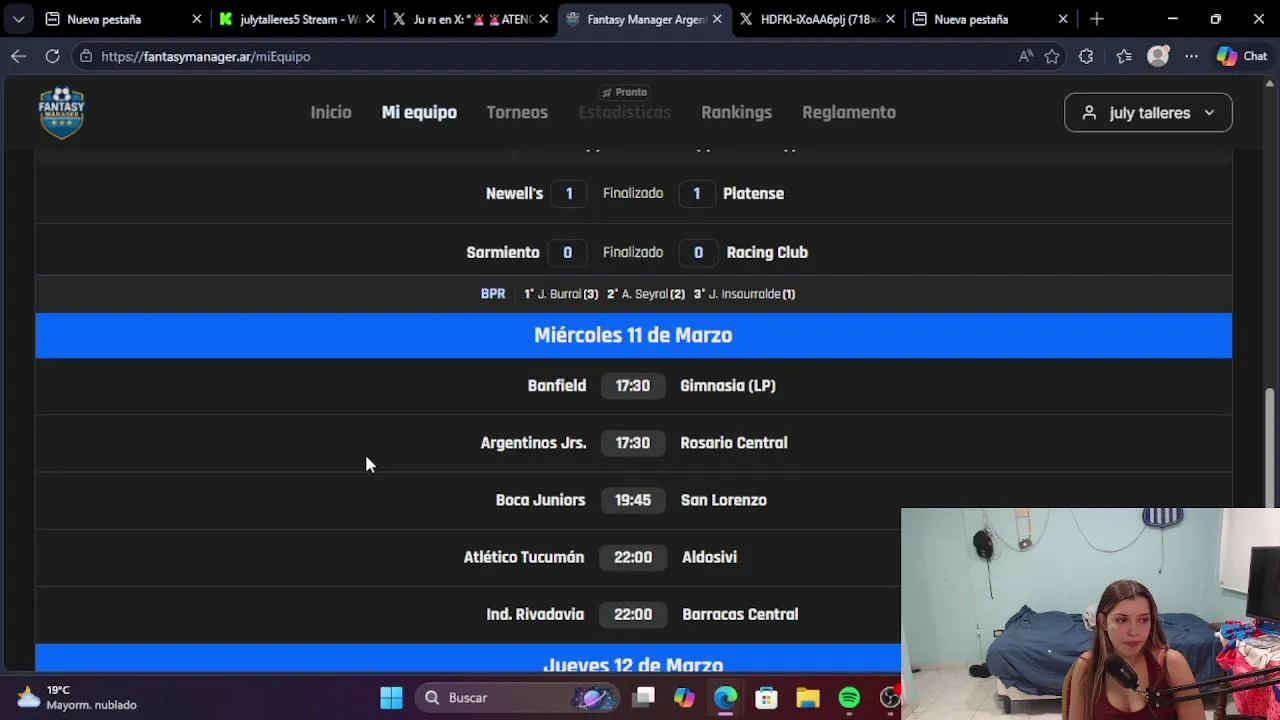The height and width of the screenshot is (720, 1280).
Task: Click A. Seyral (2) in BPR row
Action: (x=646, y=294)
